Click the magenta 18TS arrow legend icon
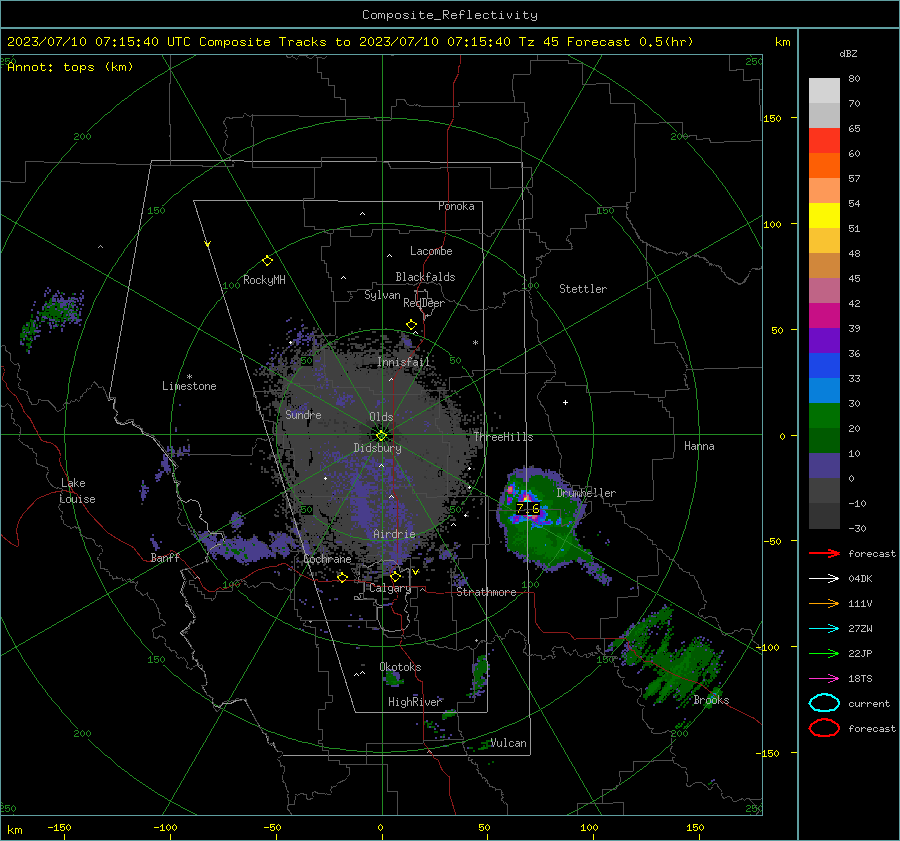900x841 pixels. tap(824, 679)
